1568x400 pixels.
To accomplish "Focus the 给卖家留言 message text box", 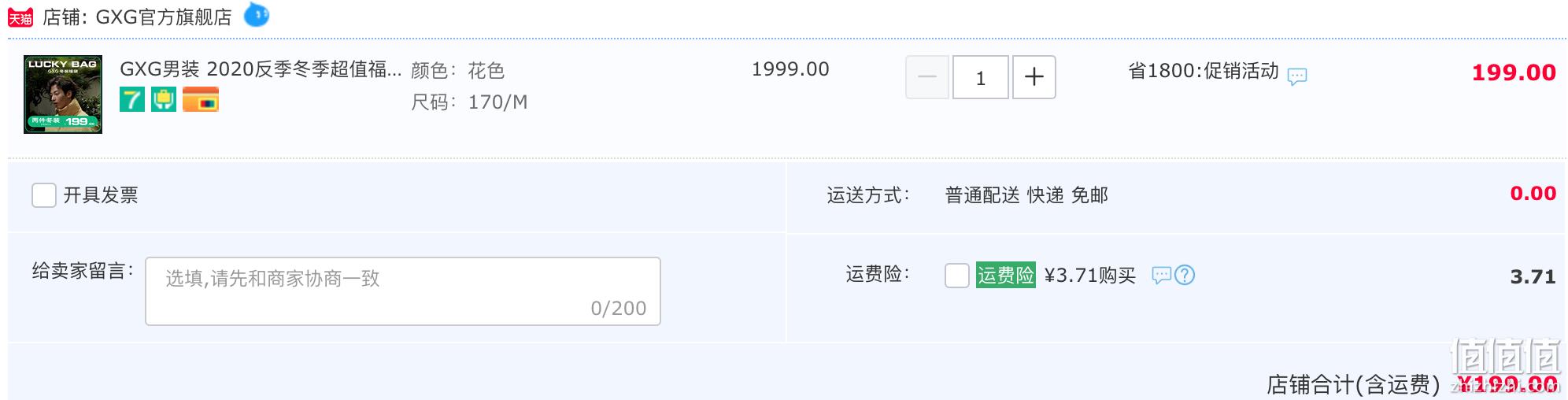I will coord(403,291).
